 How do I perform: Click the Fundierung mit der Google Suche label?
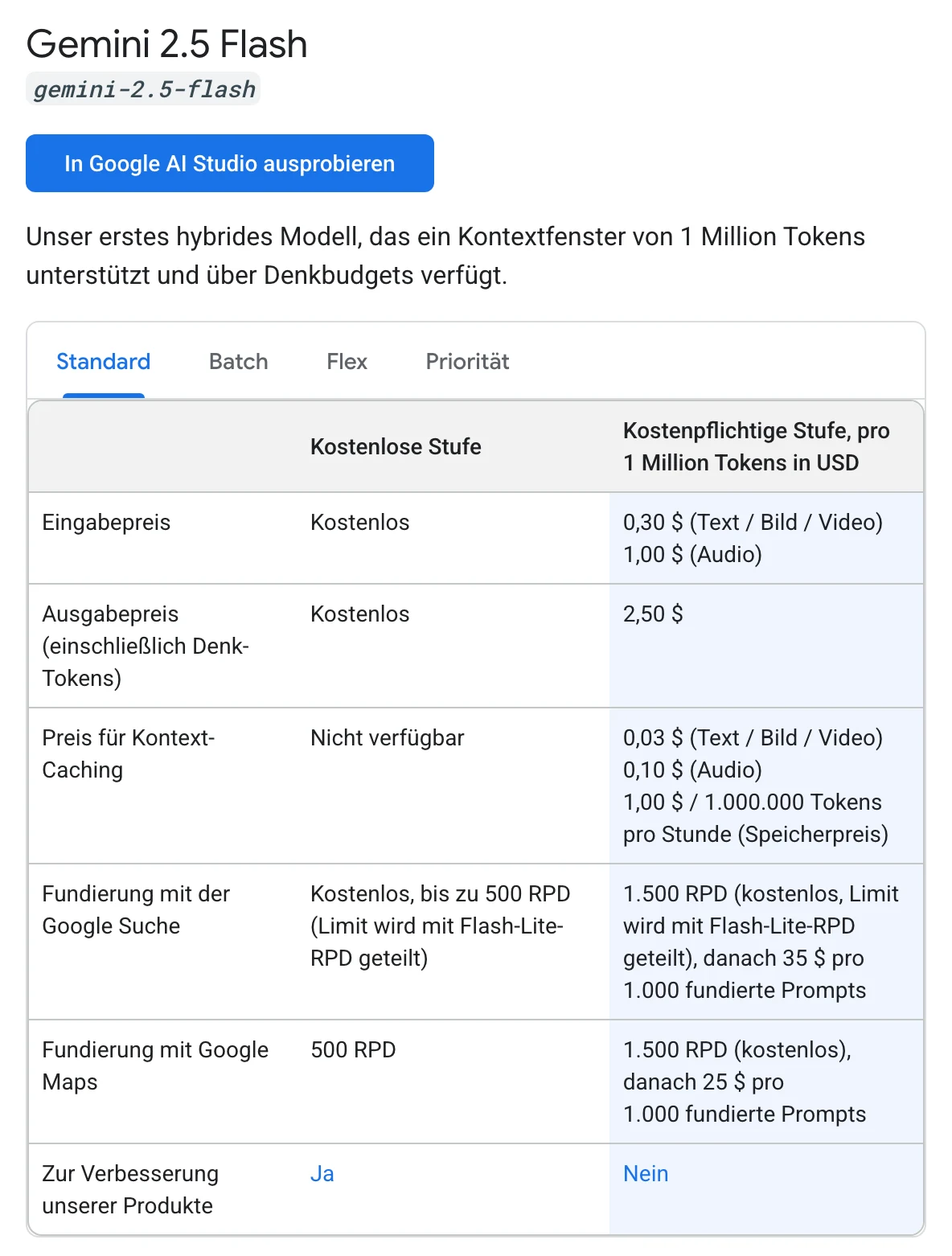(136, 909)
